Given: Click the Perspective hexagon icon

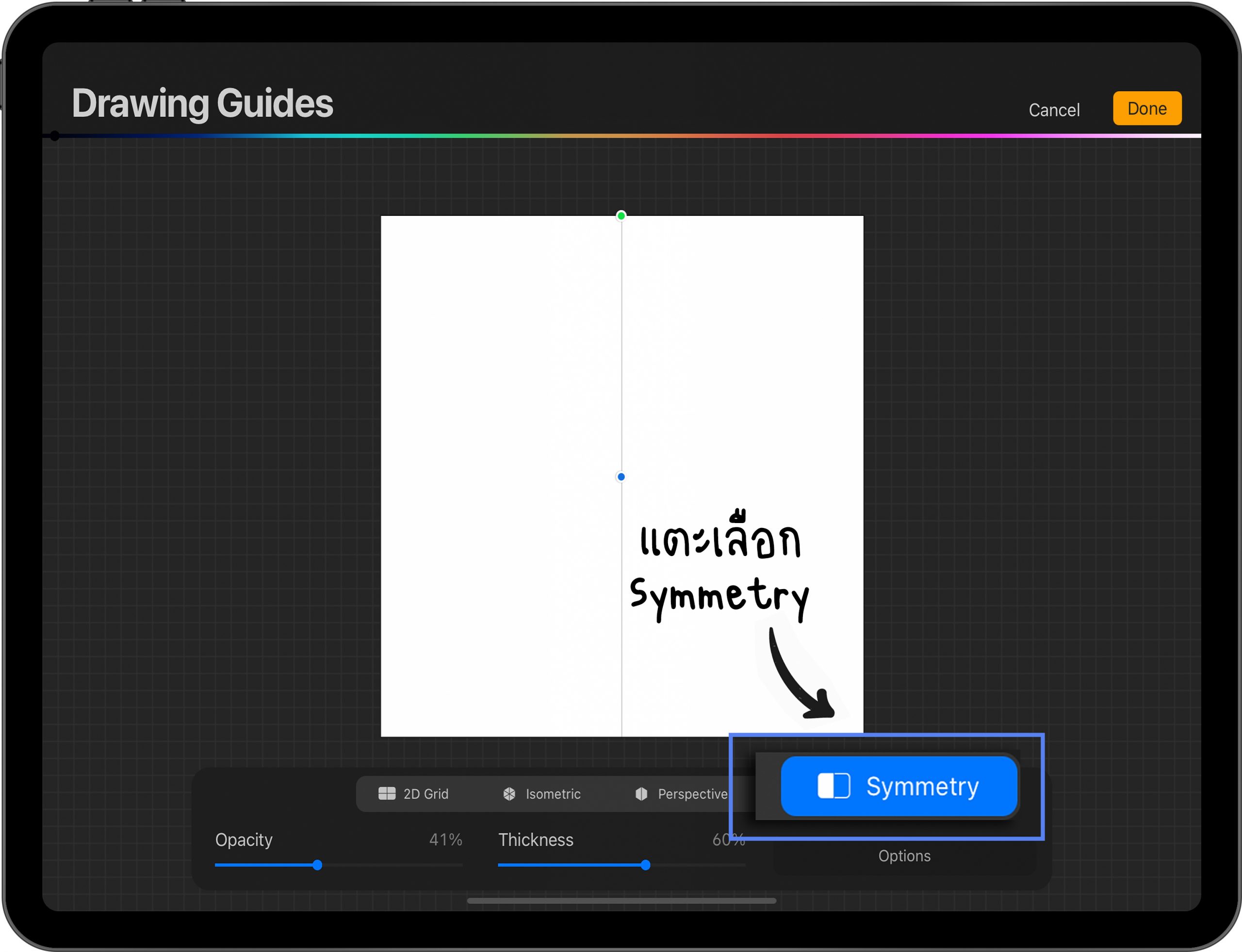Looking at the screenshot, I should pyautogui.click(x=641, y=793).
